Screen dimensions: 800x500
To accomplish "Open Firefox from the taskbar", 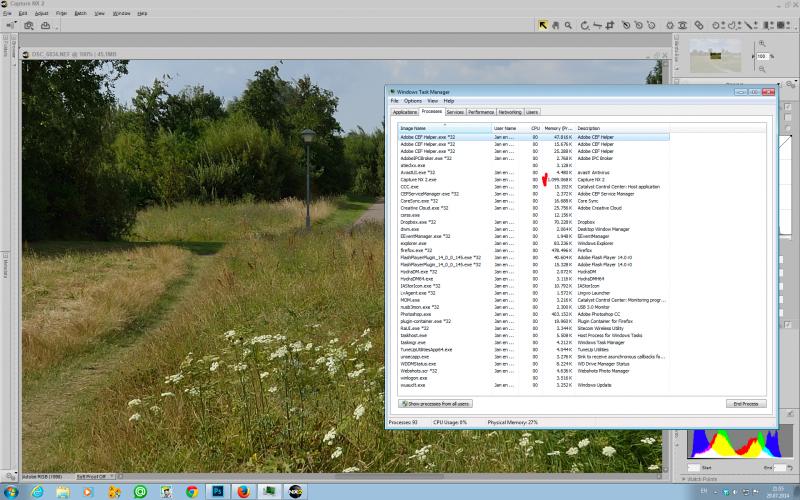I will pos(243,491).
